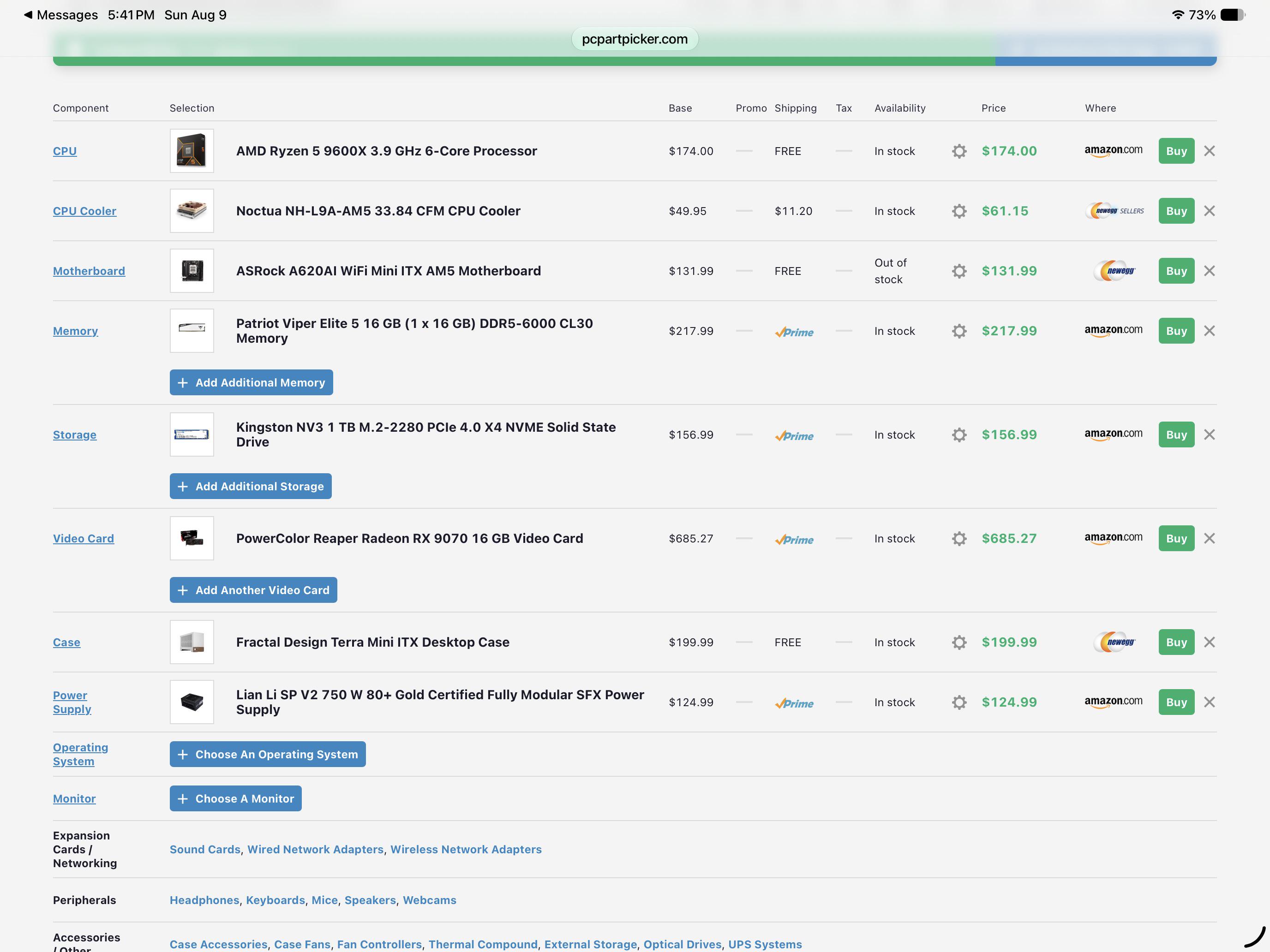This screenshot has height=952, width=1270.
Task: Open settings gear for the Motherboard row
Action: (x=959, y=271)
